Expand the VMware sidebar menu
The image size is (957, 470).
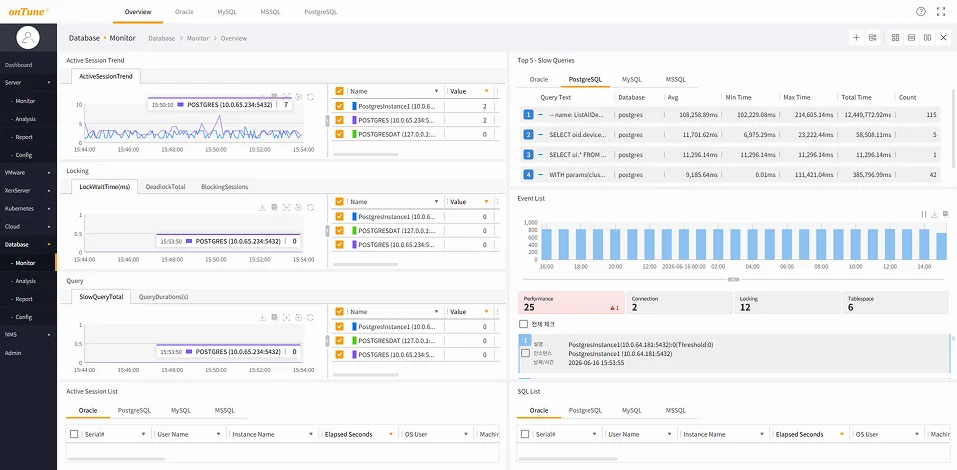tap(49, 172)
